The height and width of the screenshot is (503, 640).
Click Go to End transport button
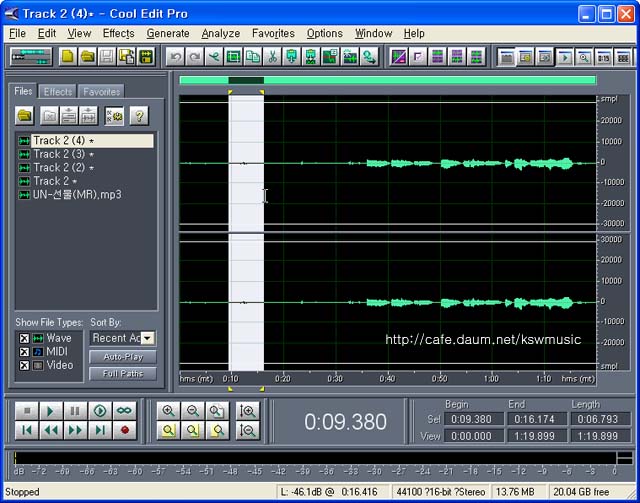100,430
